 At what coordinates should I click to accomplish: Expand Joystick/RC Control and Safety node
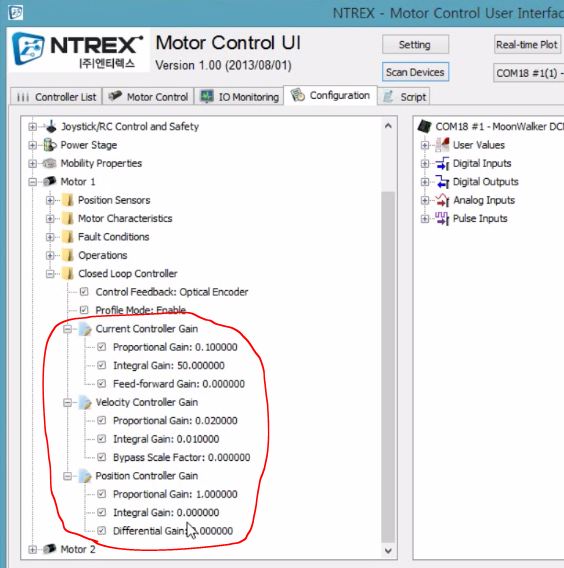coord(32,127)
